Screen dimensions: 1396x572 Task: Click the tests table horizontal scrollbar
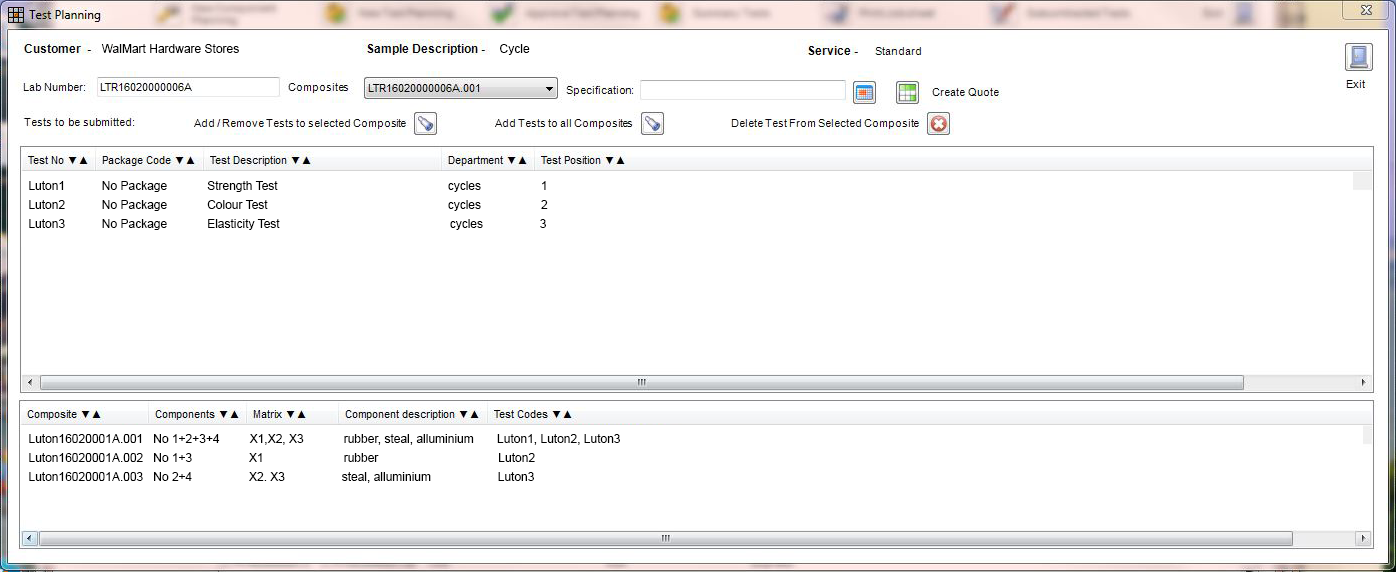click(x=640, y=383)
